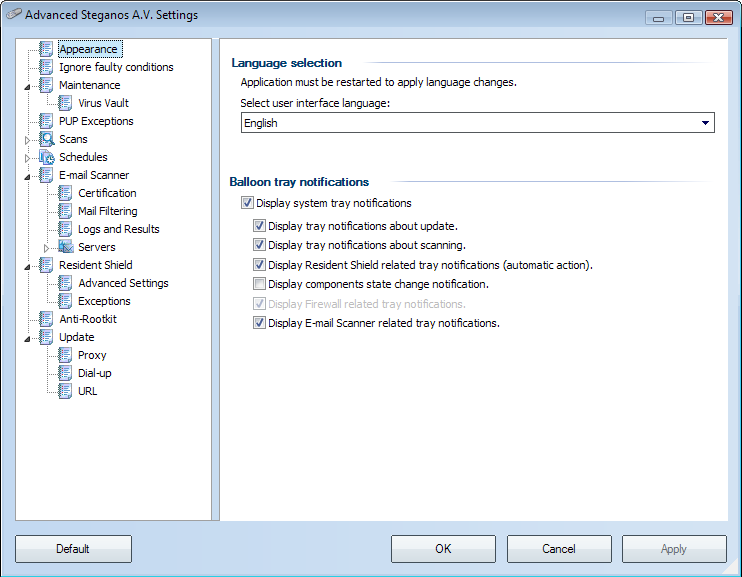Click the Mail Filtering page icon
The width and height of the screenshot is (742, 577).
[x=65, y=211]
